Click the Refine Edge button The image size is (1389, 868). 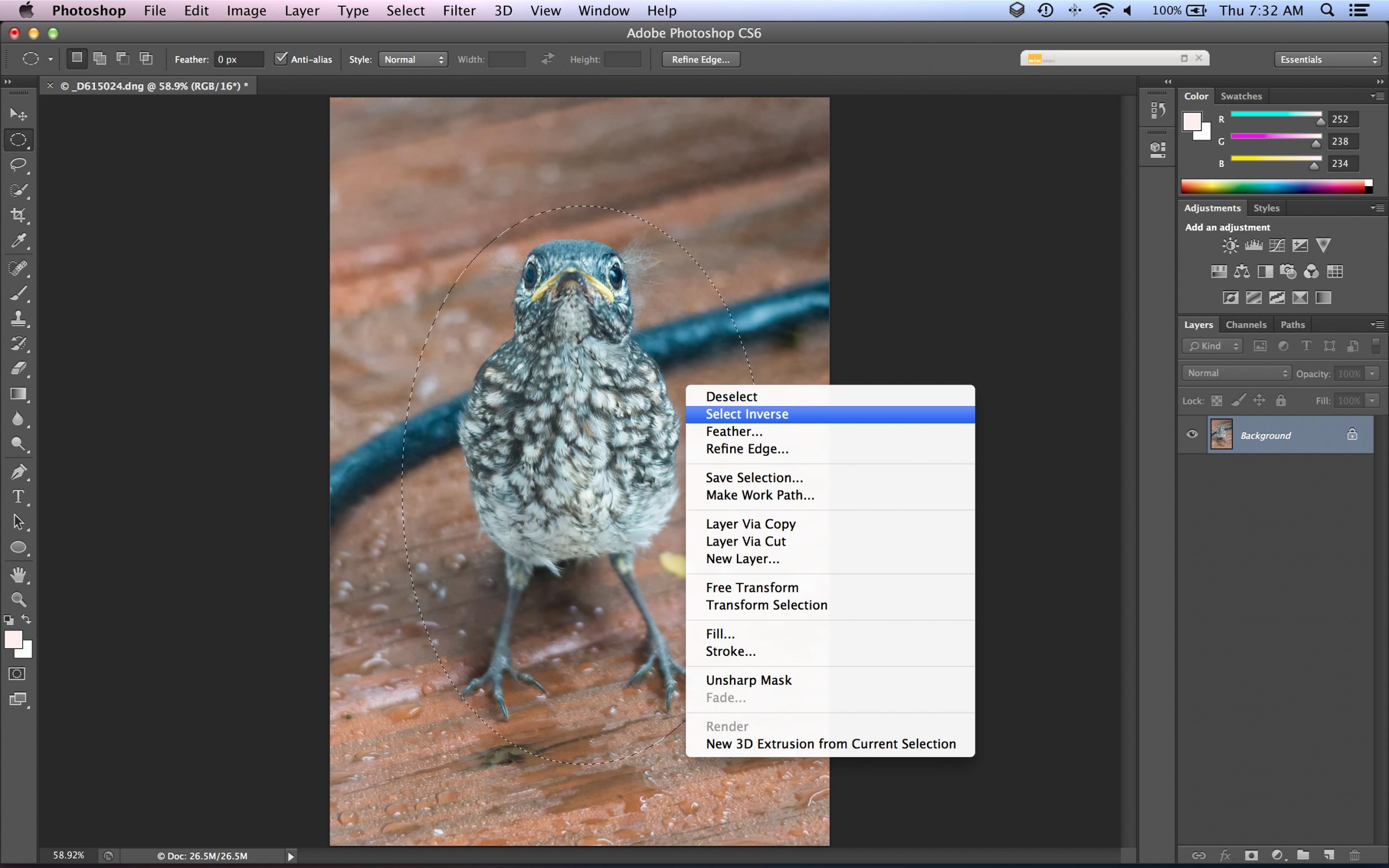[x=700, y=59]
